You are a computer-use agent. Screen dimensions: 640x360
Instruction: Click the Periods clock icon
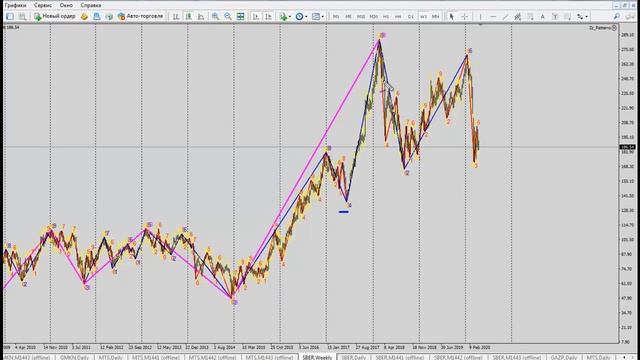[299, 16]
